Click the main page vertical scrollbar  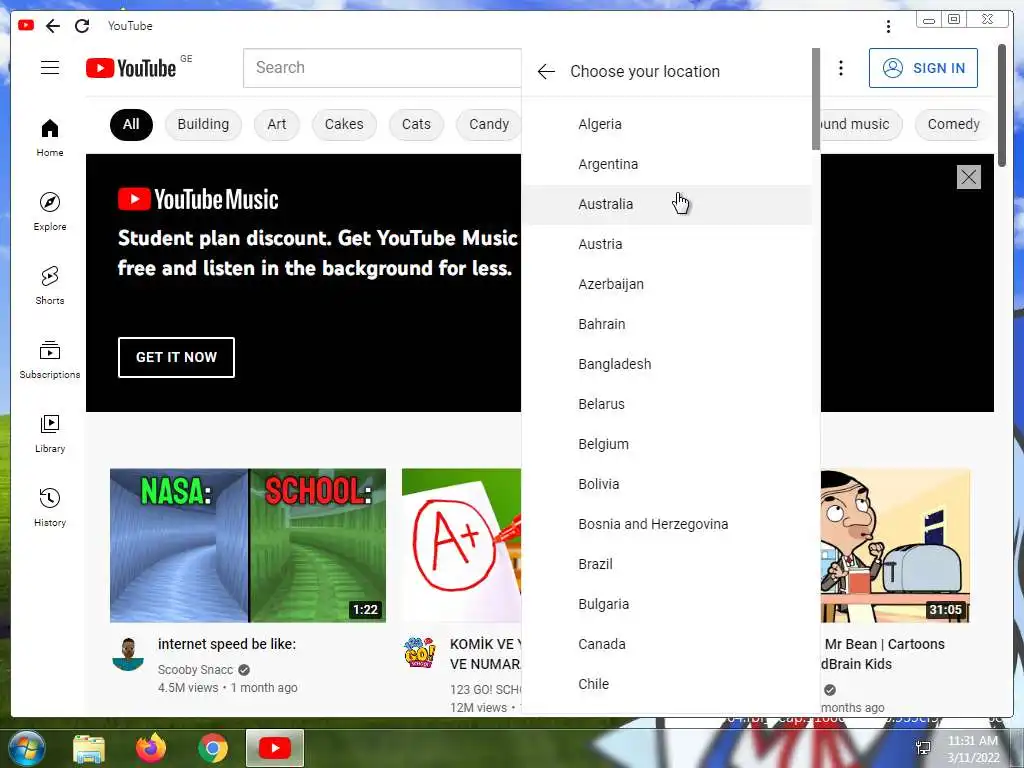point(1002,104)
